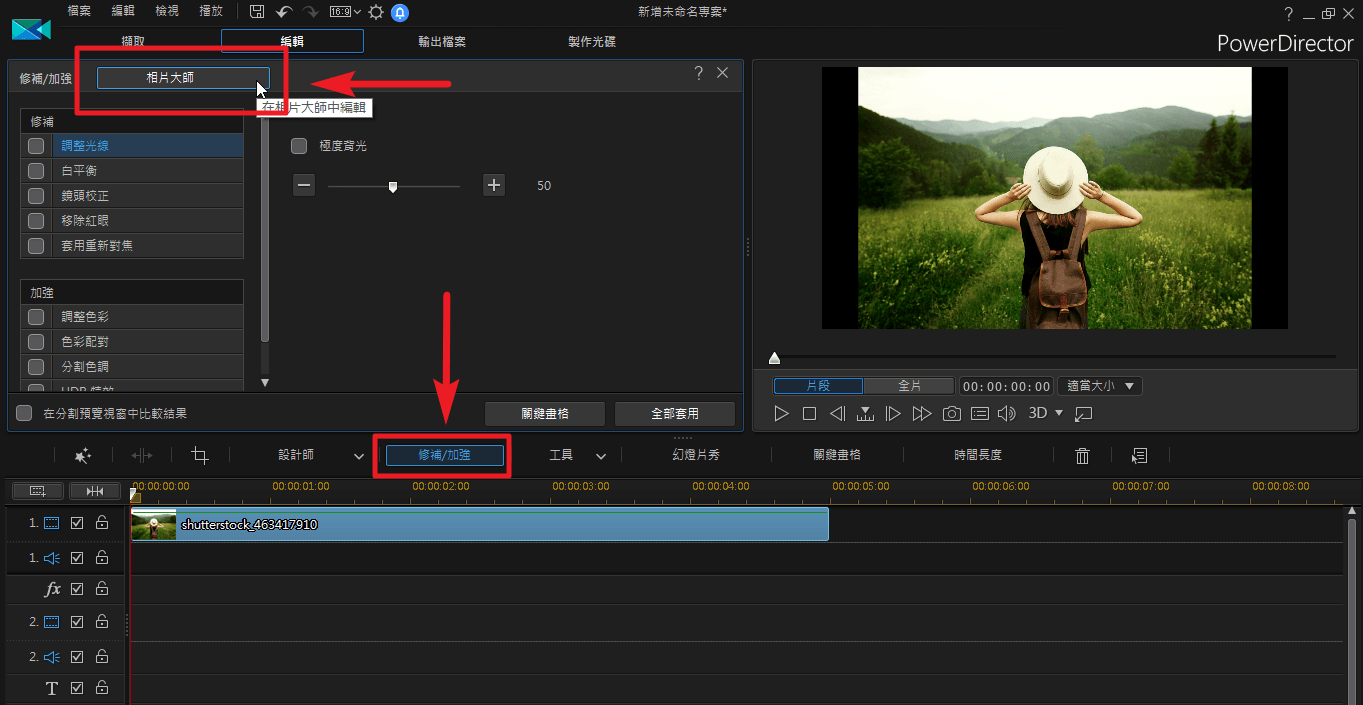1363x705 pixels.
Task: Tick the 鏡頭校正 checkbox
Action: pos(36,195)
